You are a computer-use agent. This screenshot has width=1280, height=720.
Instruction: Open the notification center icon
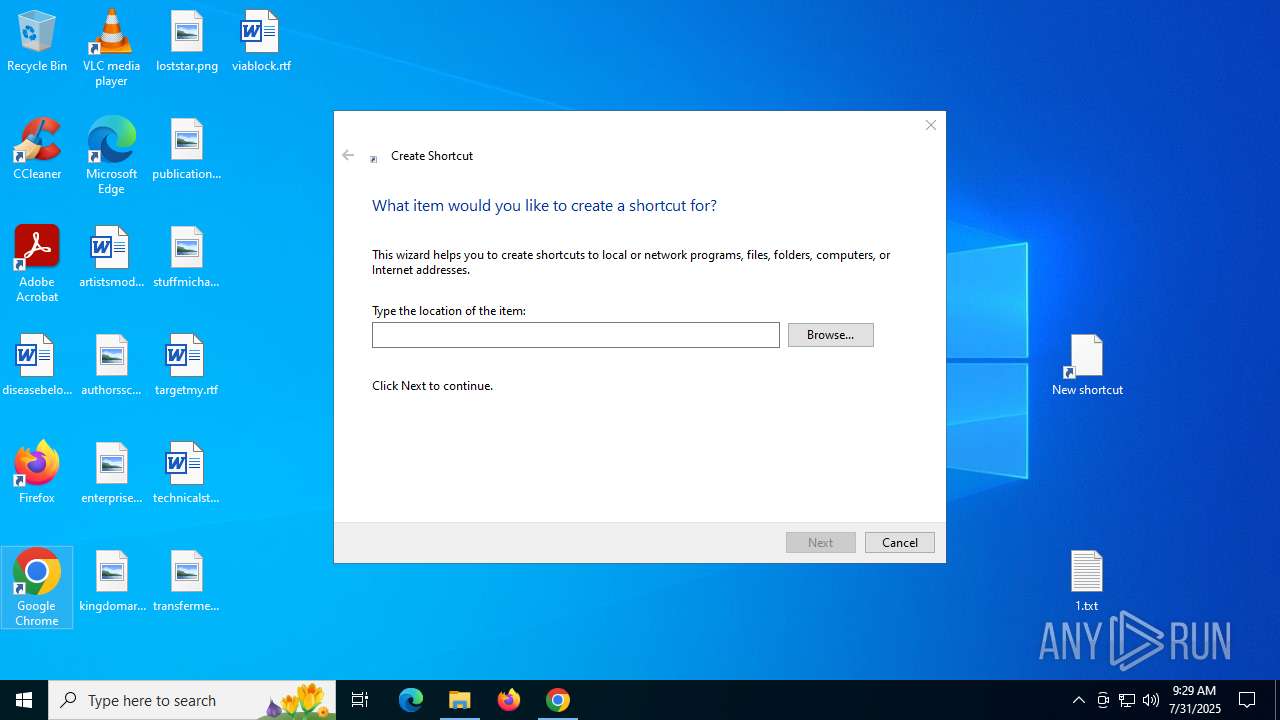[x=1247, y=700]
